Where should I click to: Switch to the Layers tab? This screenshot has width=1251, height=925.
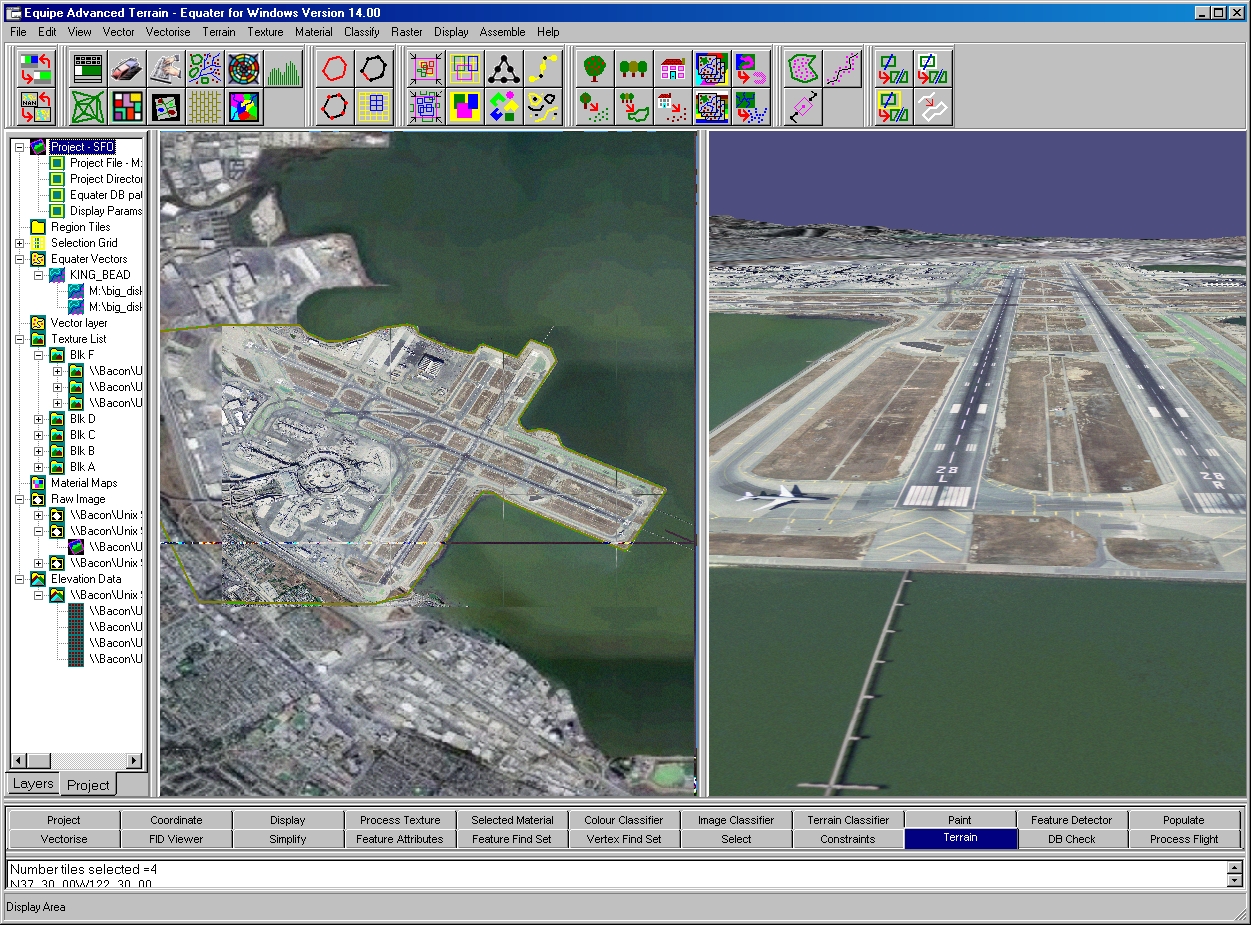[x=33, y=784]
